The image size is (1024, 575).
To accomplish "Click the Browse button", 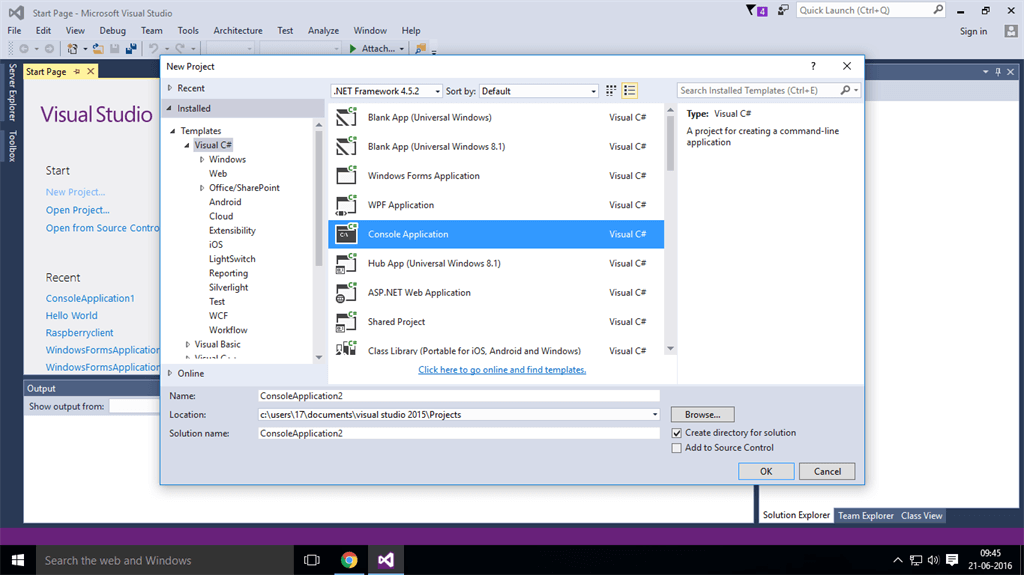I will [x=702, y=414].
